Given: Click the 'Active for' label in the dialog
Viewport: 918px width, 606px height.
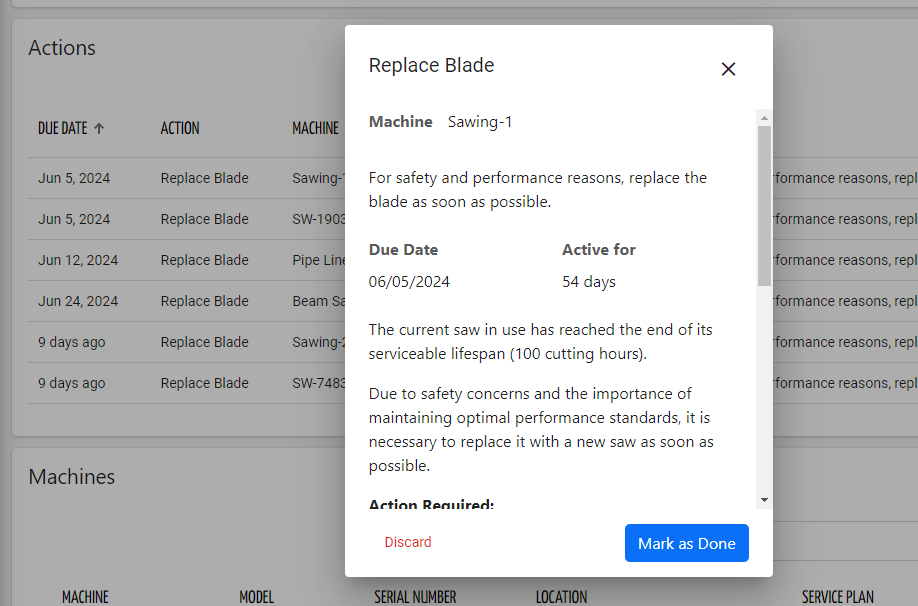Looking at the screenshot, I should [599, 249].
